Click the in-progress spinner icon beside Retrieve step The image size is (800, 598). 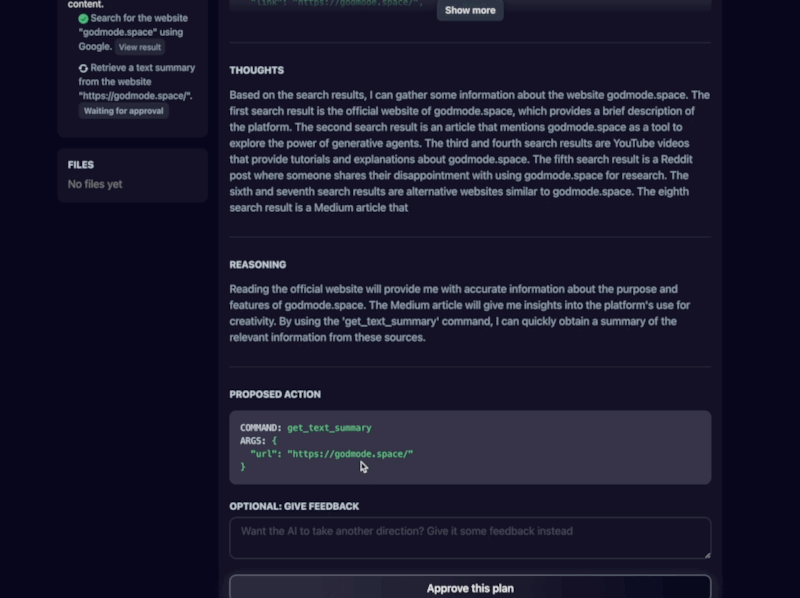pyautogui.click(x=83, y=68)
